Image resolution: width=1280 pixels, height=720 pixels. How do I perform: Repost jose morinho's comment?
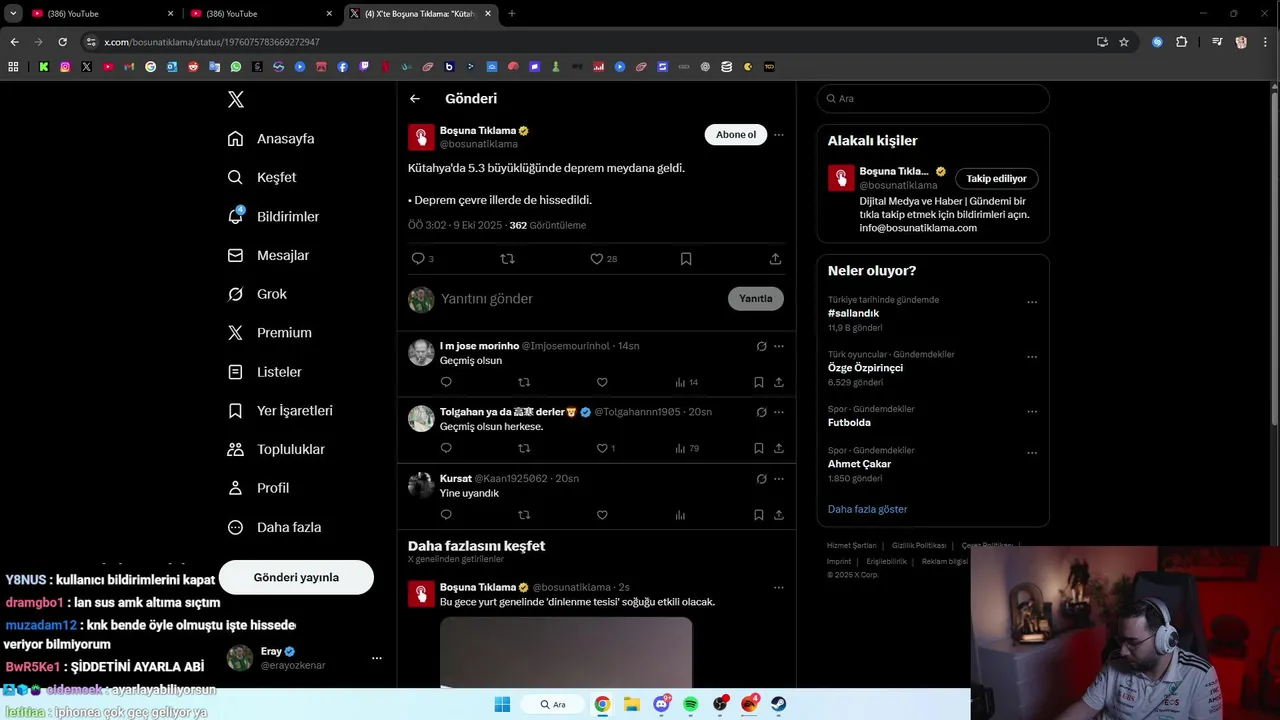(x=524, y=382)
